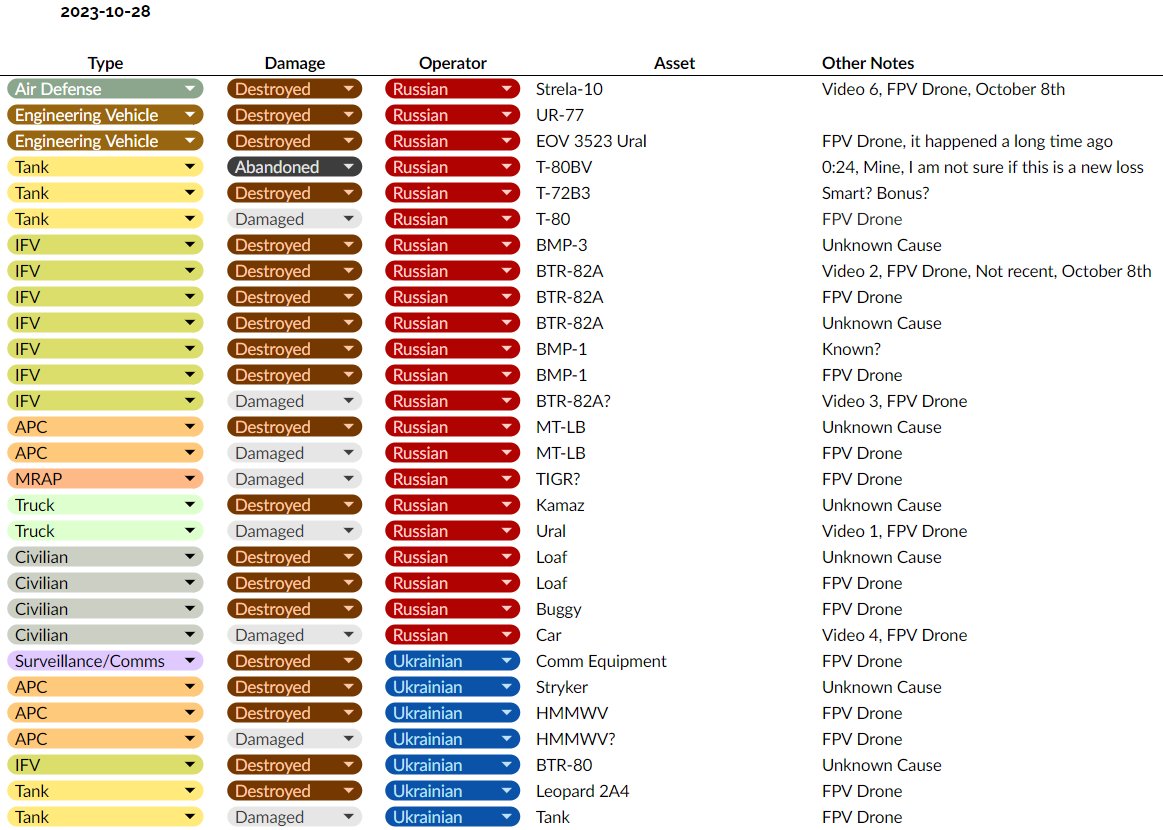Open Operator dropdown in the Strela-10 row
The image size is (1163, 830).
pos(452,89)
